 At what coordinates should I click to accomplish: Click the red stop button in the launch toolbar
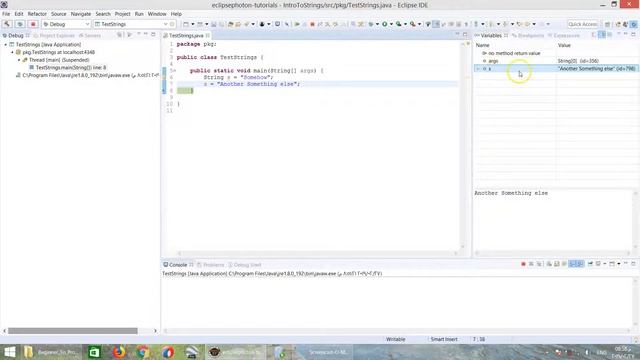pos(33,24)
